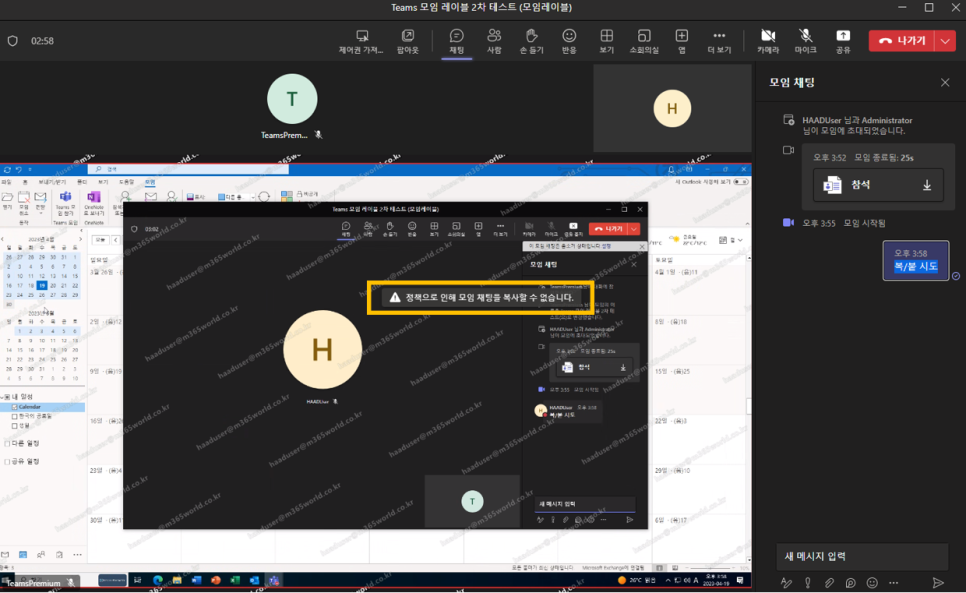The height and width of the screenshot is (593, 966).
Task: Click the 새 메시지 입력 message box
Action: pyautogui.click(x=862, y=556)
